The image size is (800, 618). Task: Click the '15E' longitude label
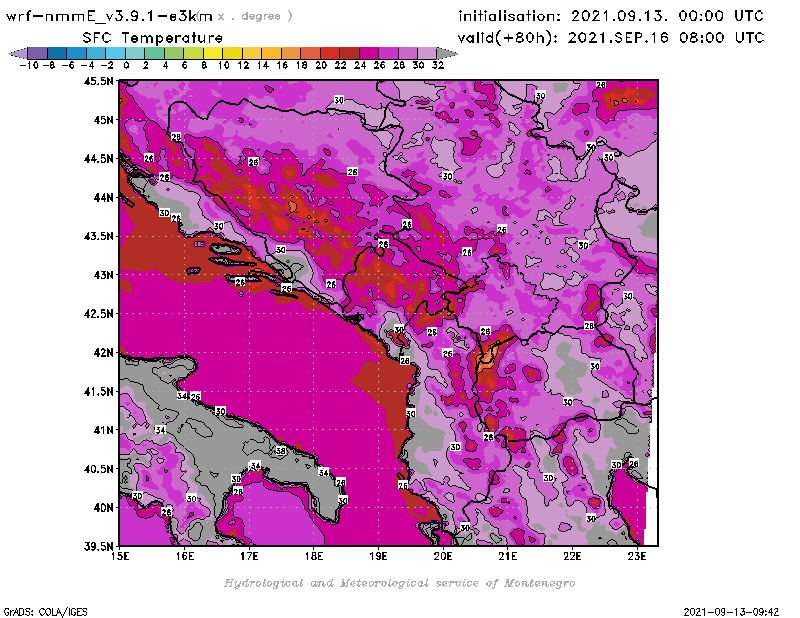(x=120, y=556)
